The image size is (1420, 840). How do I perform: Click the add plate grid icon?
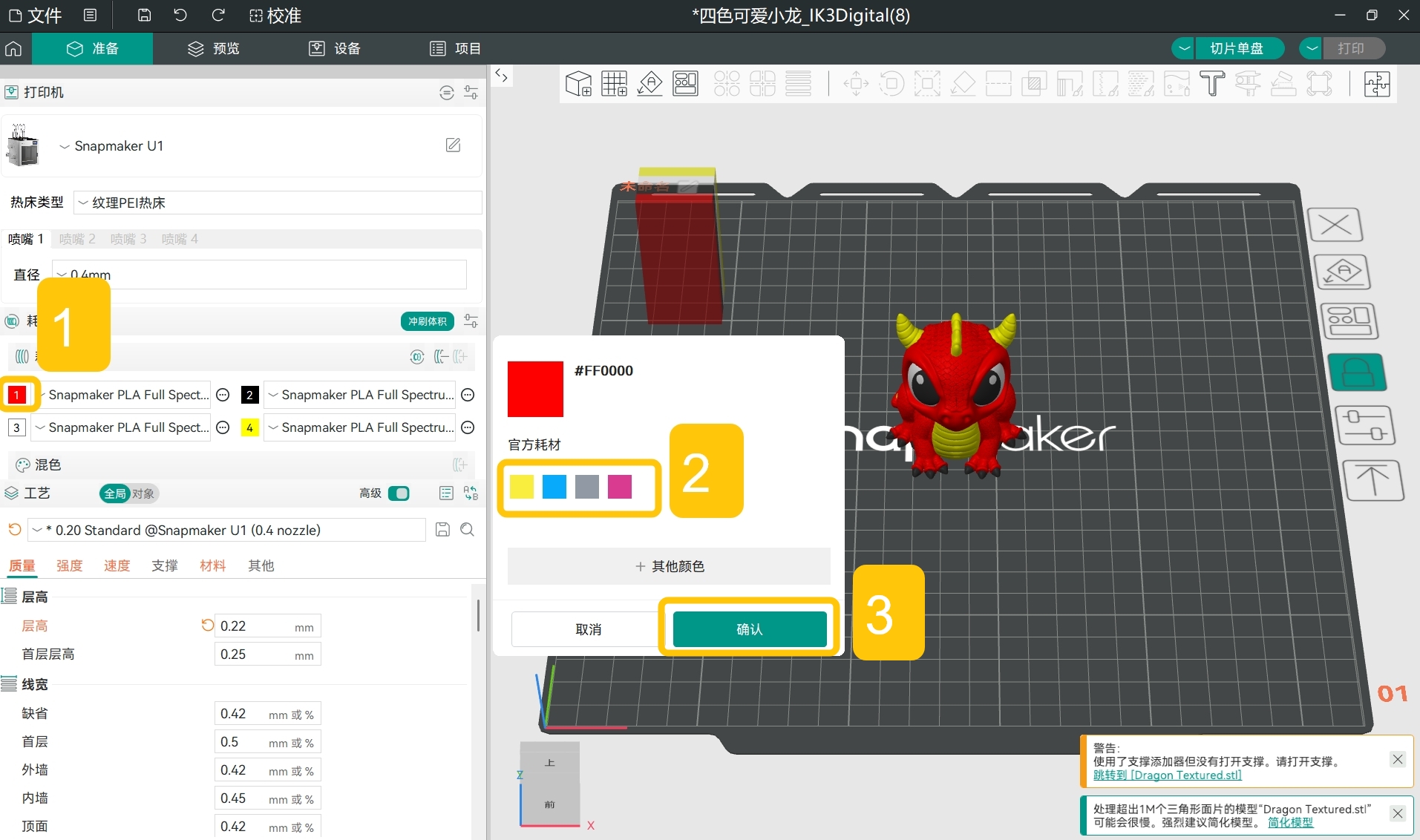coord(614,84)
